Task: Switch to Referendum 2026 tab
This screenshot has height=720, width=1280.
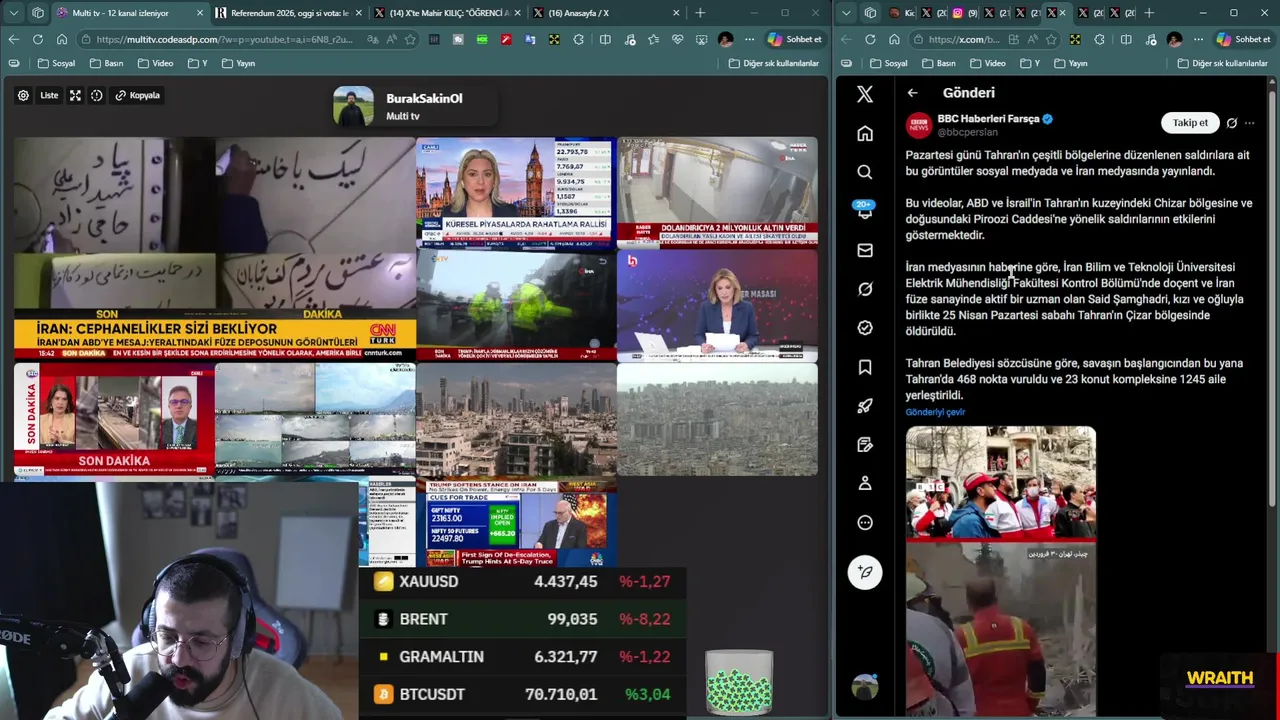Action: tap(289, 13)
